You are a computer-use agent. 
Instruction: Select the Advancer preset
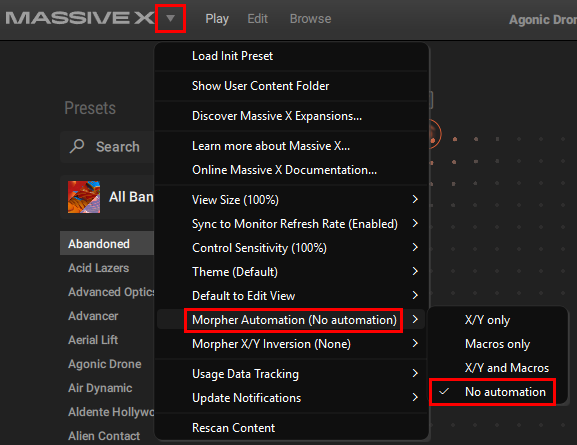point(107,316)
